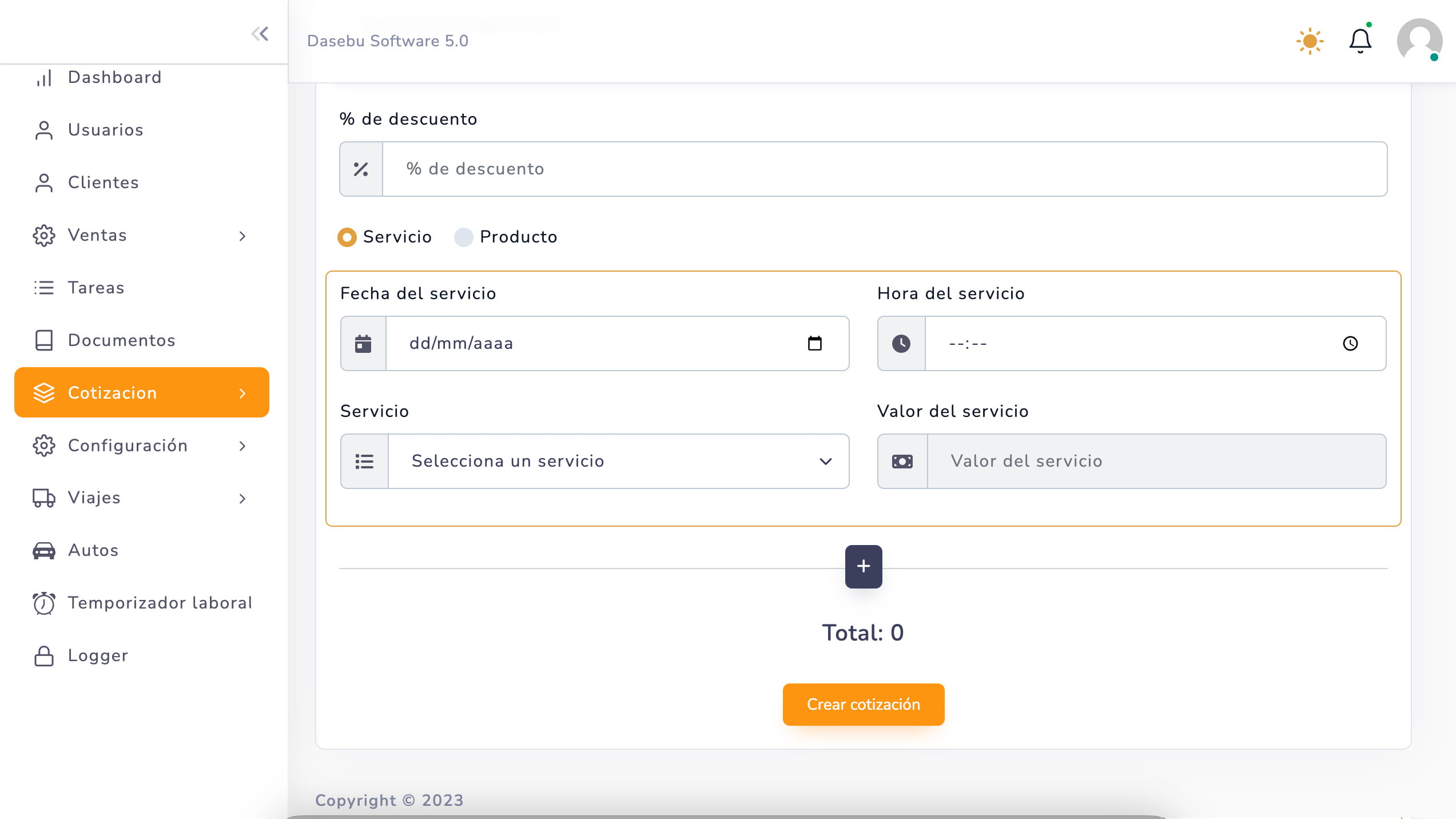Focus the Hora del servicio time input
Image resolution: width=1456 pixels, height=819 pixels.
click(x=1155, y=344)
